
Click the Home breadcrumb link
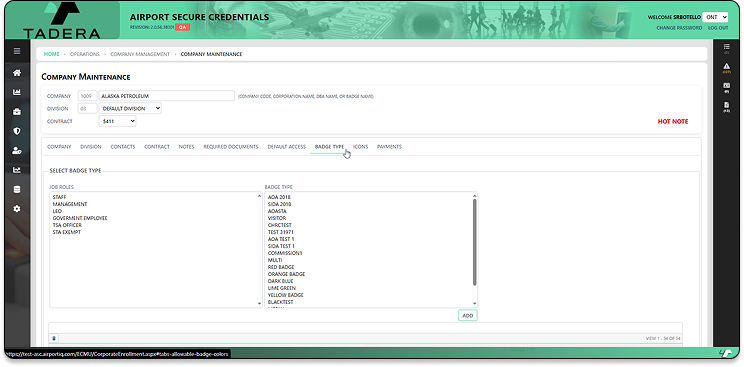pyautogui.click(x=52, y=54)
